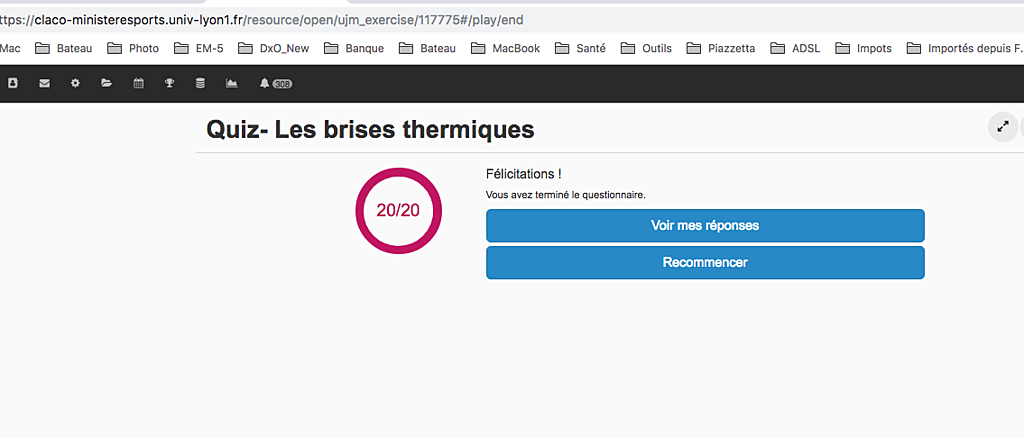This screenshot has height=438, width=1024.
Task: Open the messages envelope icon
Action: [44, 84]
